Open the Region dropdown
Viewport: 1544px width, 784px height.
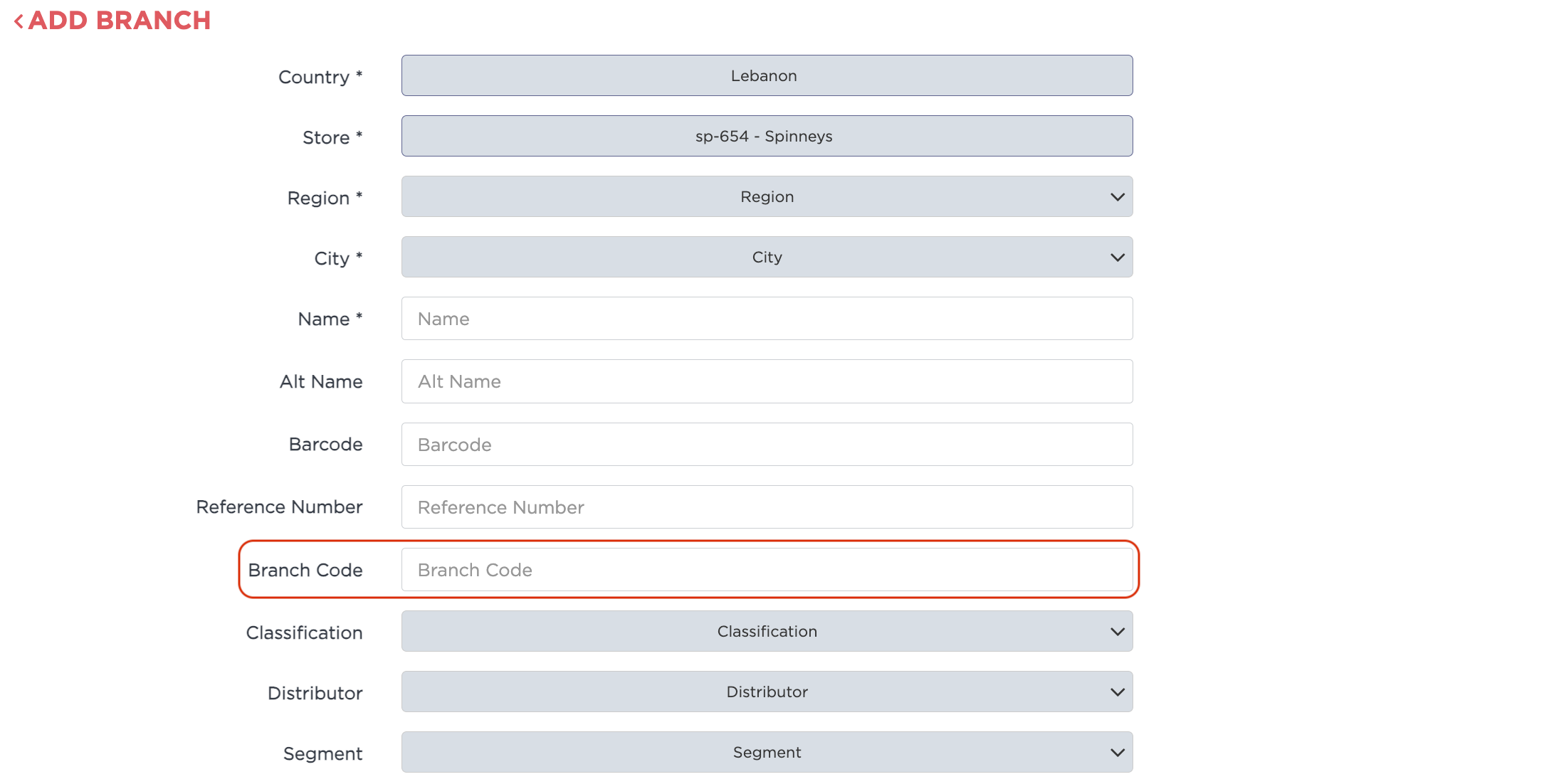click(x=766, y=197)
